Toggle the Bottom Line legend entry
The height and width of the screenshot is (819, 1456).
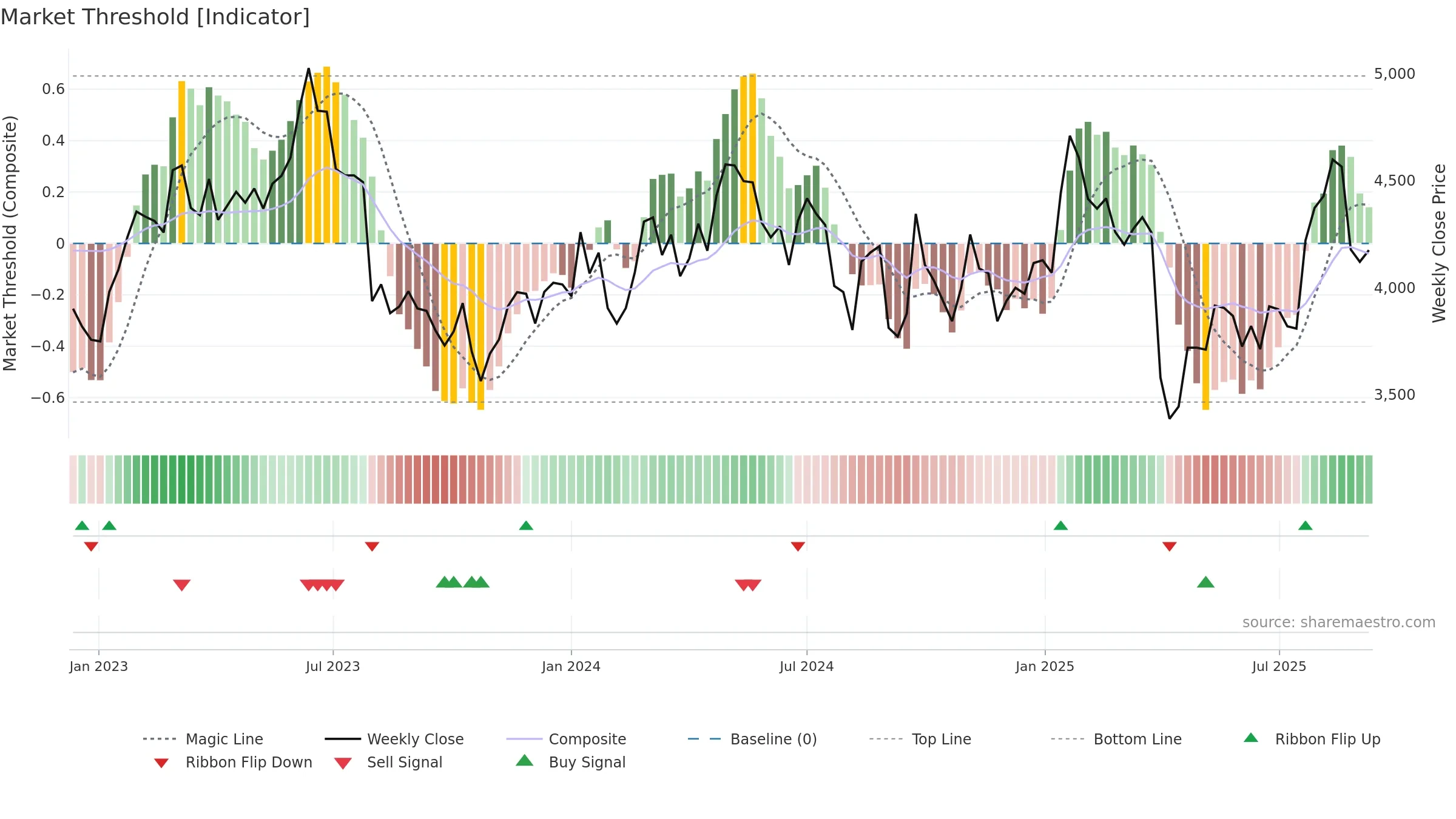(x=1116, y=739)
